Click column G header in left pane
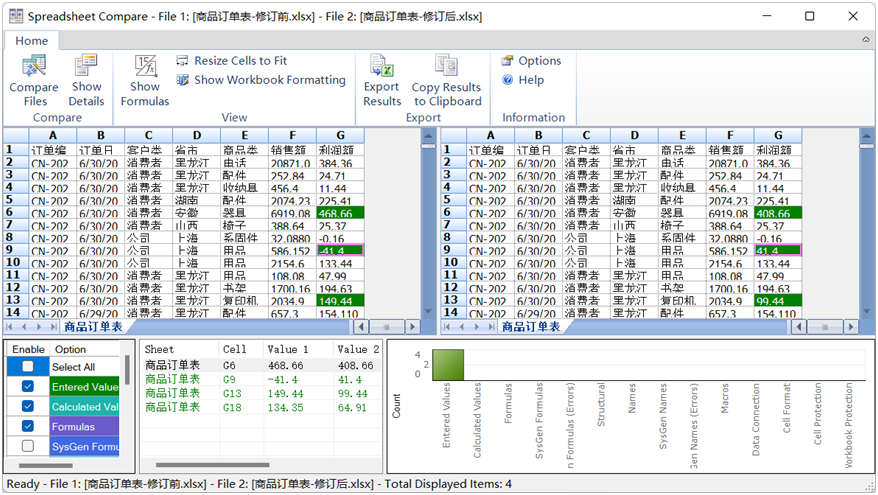 (340, 136)
